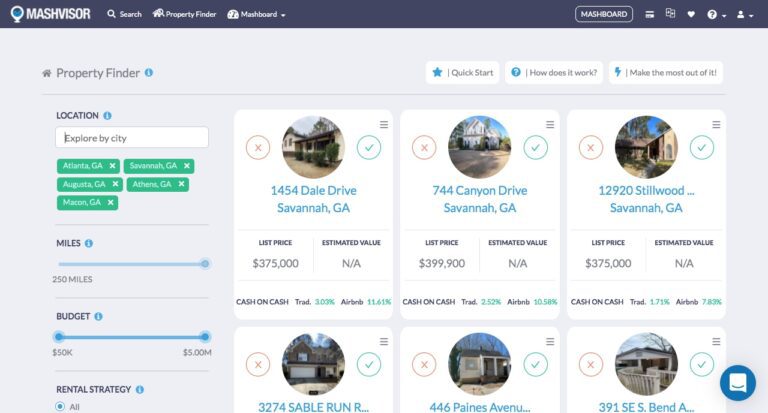Open the help question mark dropdown
Viewport: 768px width, 413px height.
click(x=716, y=14)
